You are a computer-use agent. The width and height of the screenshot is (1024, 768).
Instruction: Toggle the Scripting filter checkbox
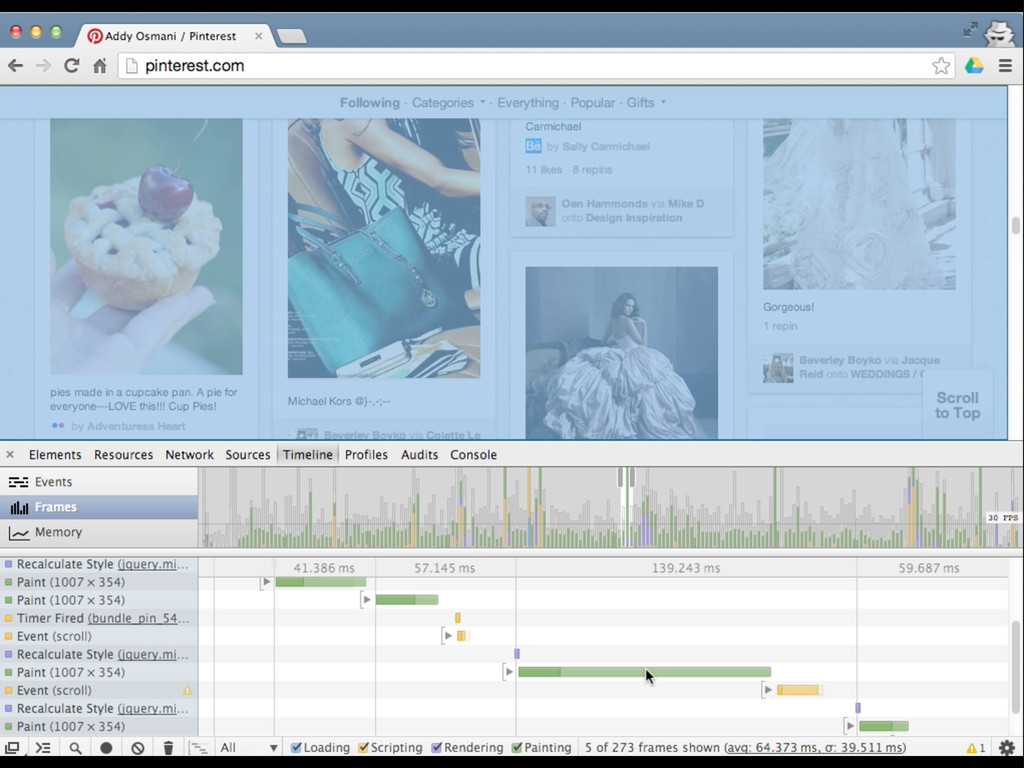pos(364,748)
